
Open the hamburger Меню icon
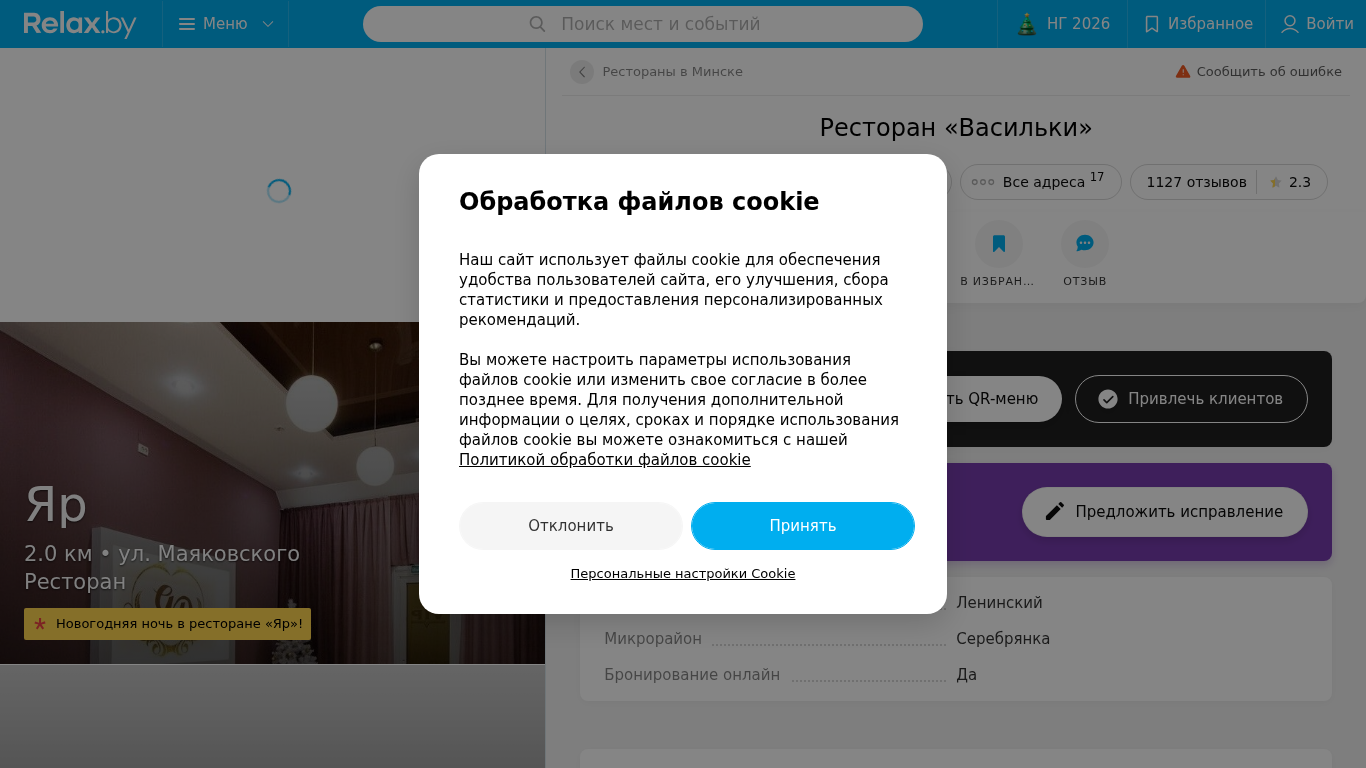187,24
